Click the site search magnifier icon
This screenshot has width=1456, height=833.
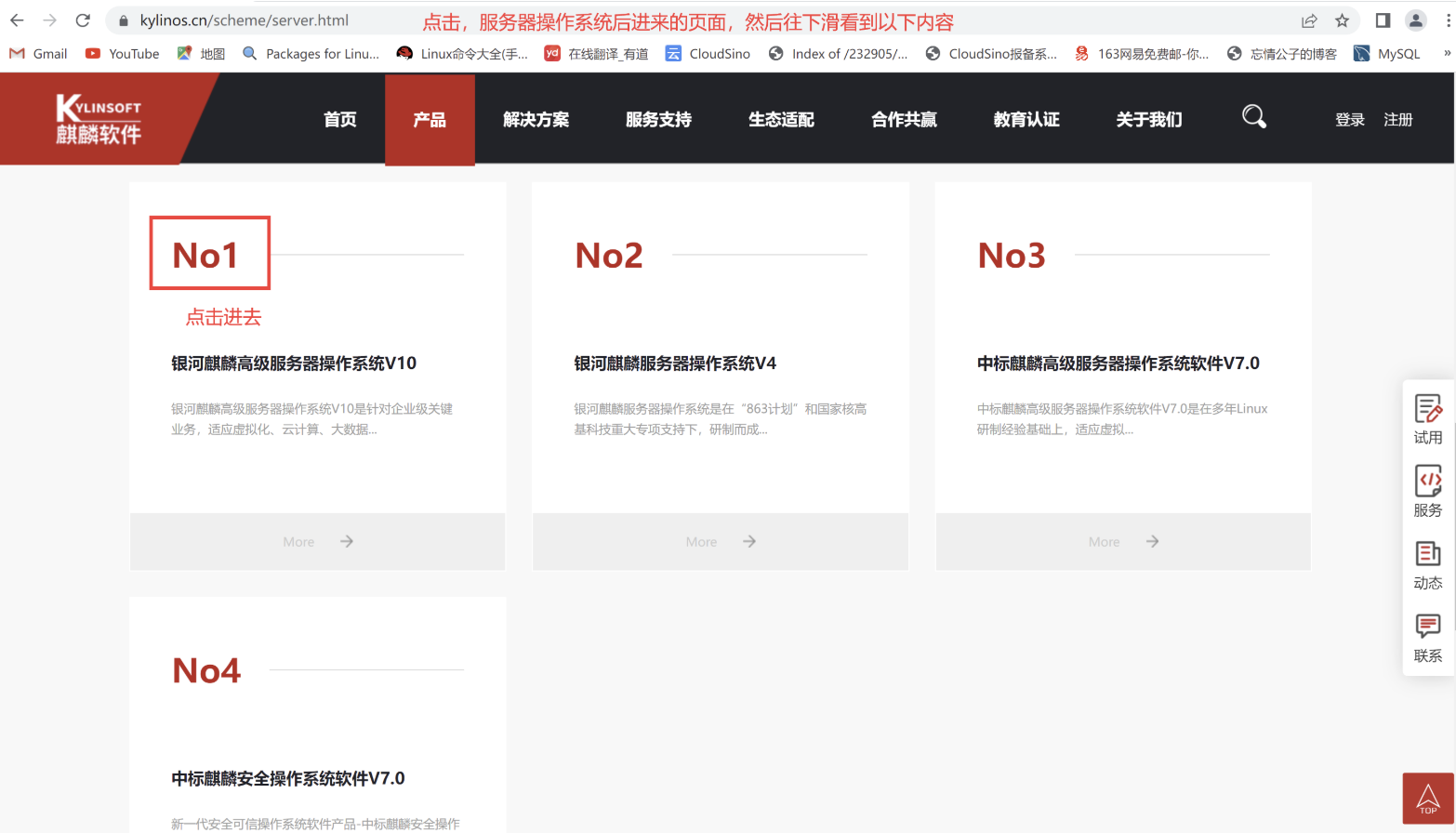pos(1254,117)
